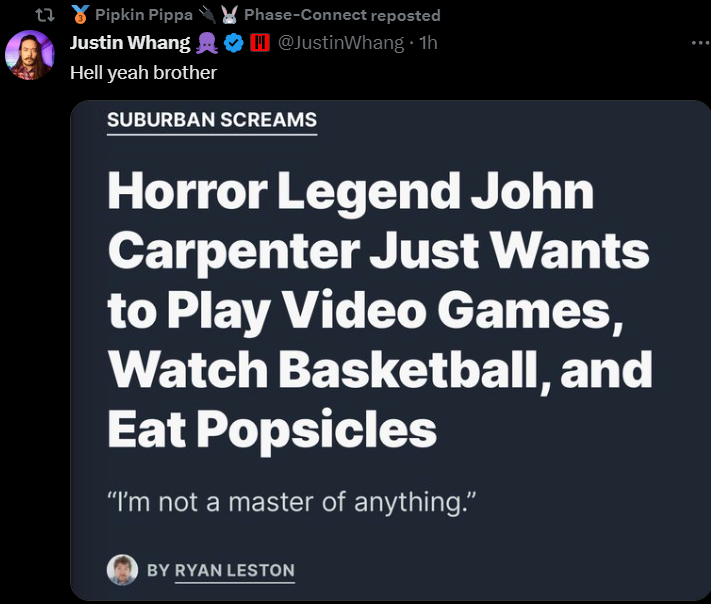Click the "Hell yeah brother" tweet text
711x604 pixels.
pyautogui.click(x=143, y=73)
